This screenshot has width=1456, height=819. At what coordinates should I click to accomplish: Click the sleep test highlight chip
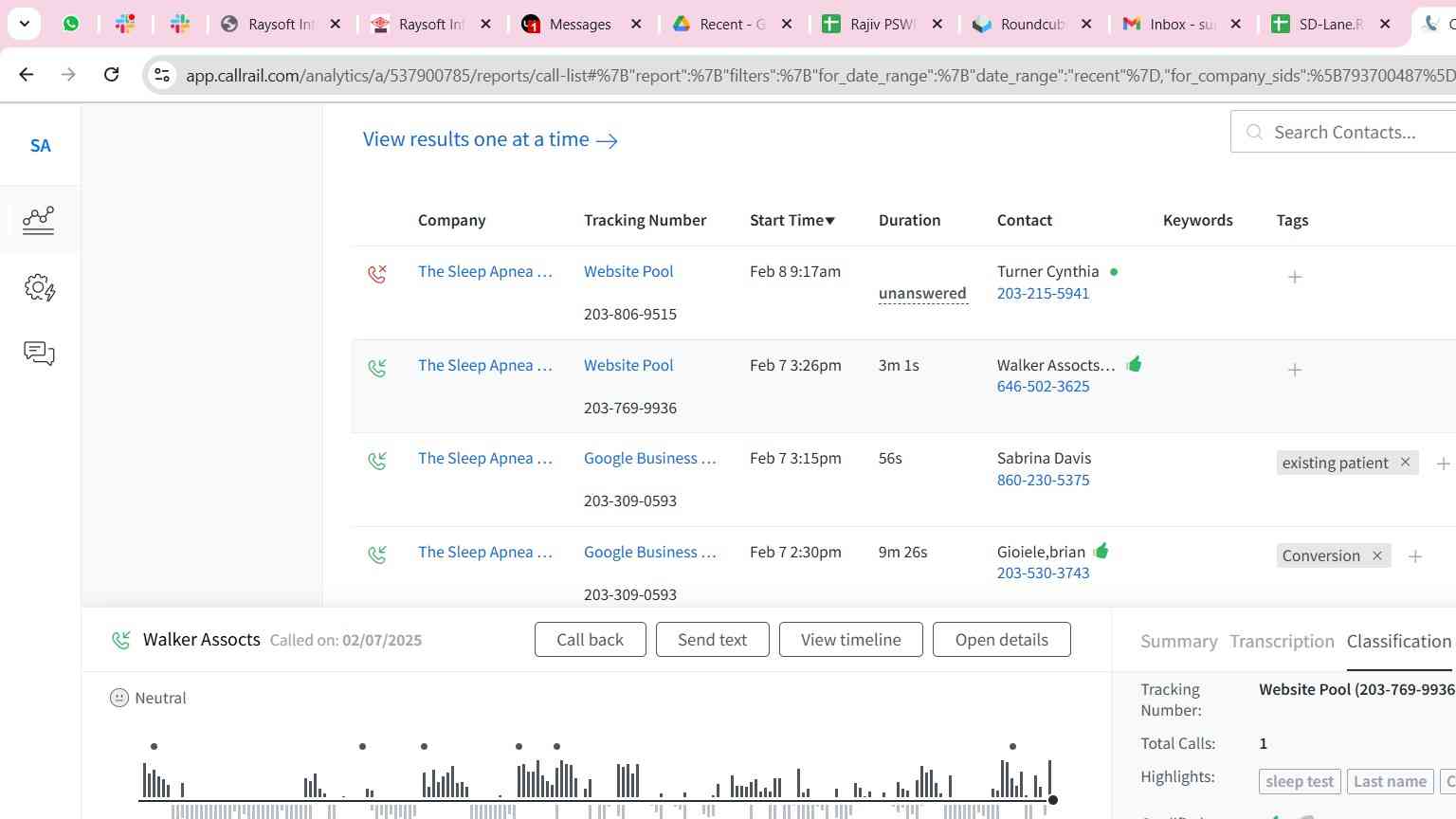coord(1300,782)
